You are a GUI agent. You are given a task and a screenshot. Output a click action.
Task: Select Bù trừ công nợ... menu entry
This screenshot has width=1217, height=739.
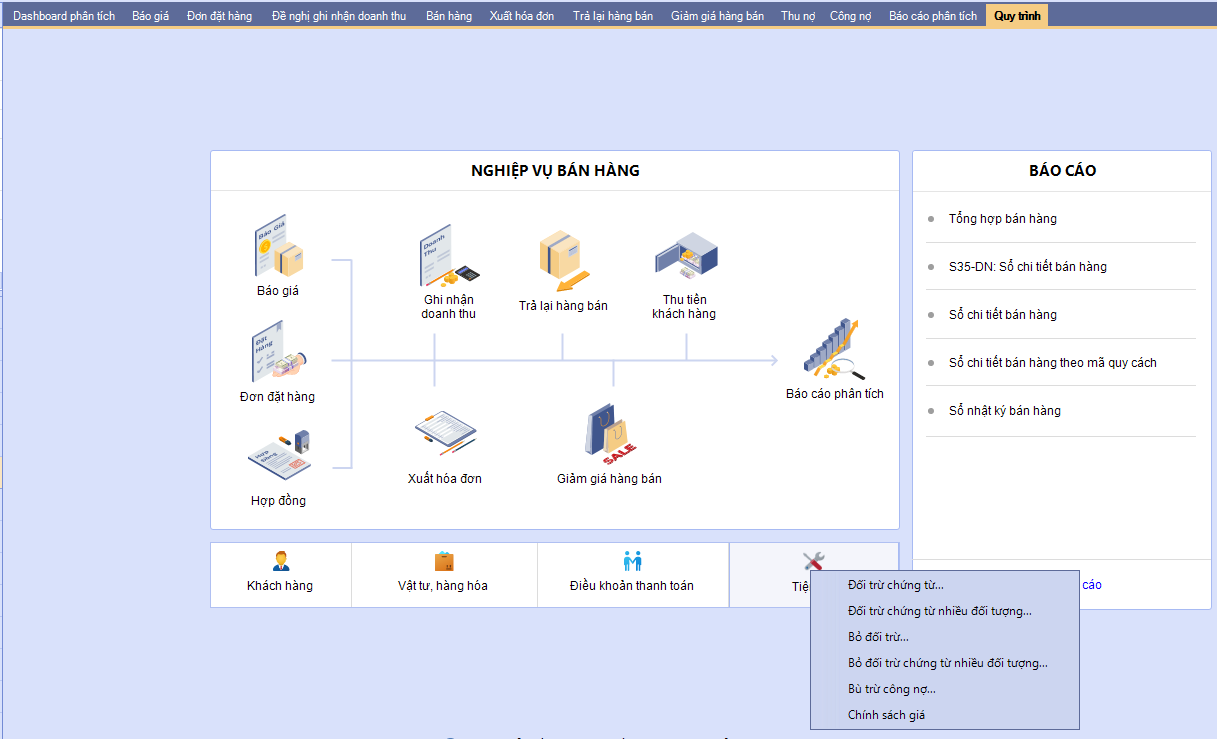pos(891,689)
